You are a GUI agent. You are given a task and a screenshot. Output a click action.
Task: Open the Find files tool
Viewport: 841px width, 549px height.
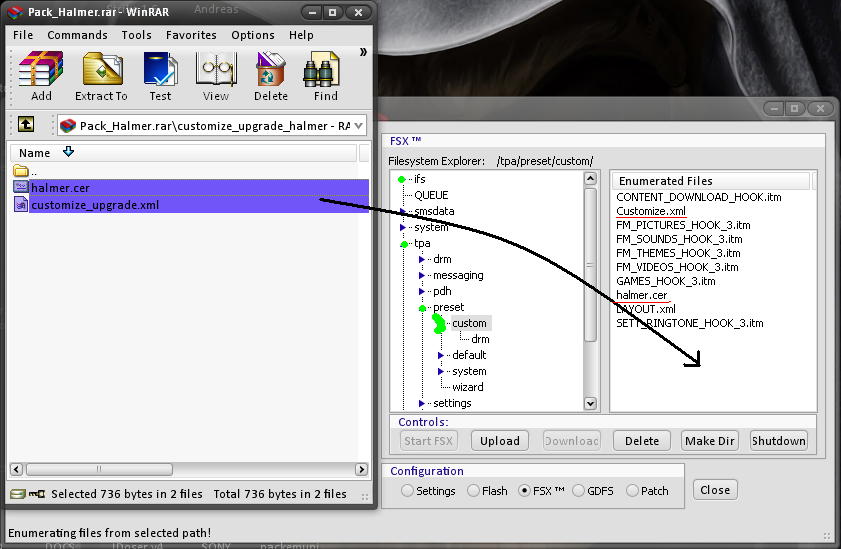click(326, 76)
